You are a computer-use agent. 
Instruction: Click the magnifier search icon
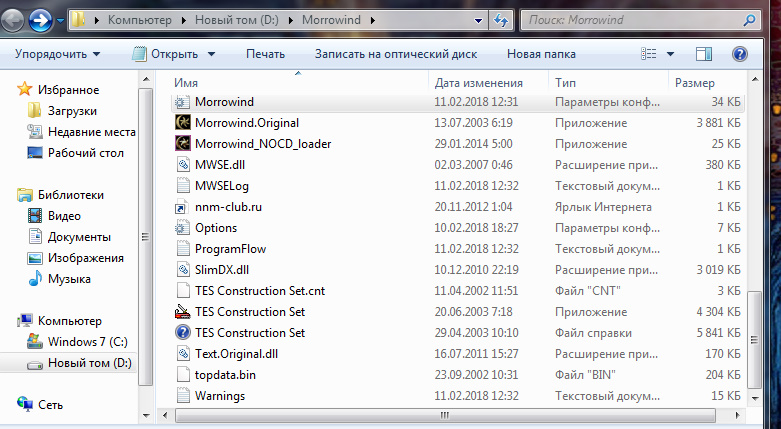pos(749,20)
